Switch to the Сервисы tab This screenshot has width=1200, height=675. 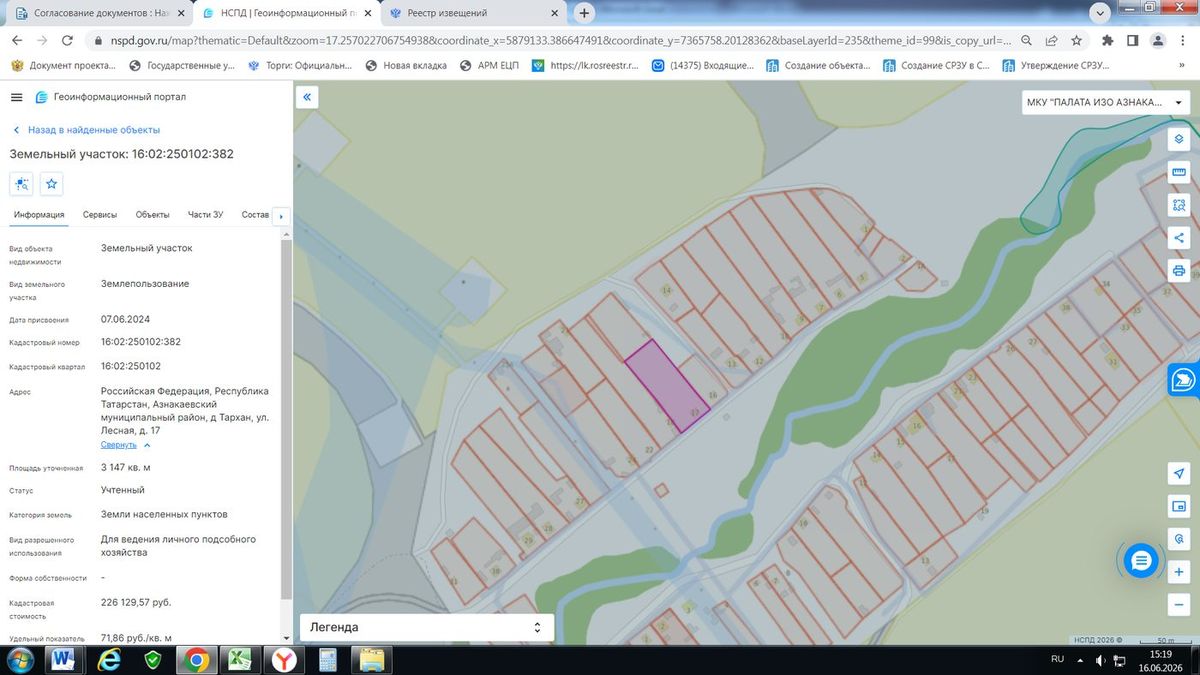[100, 215]
